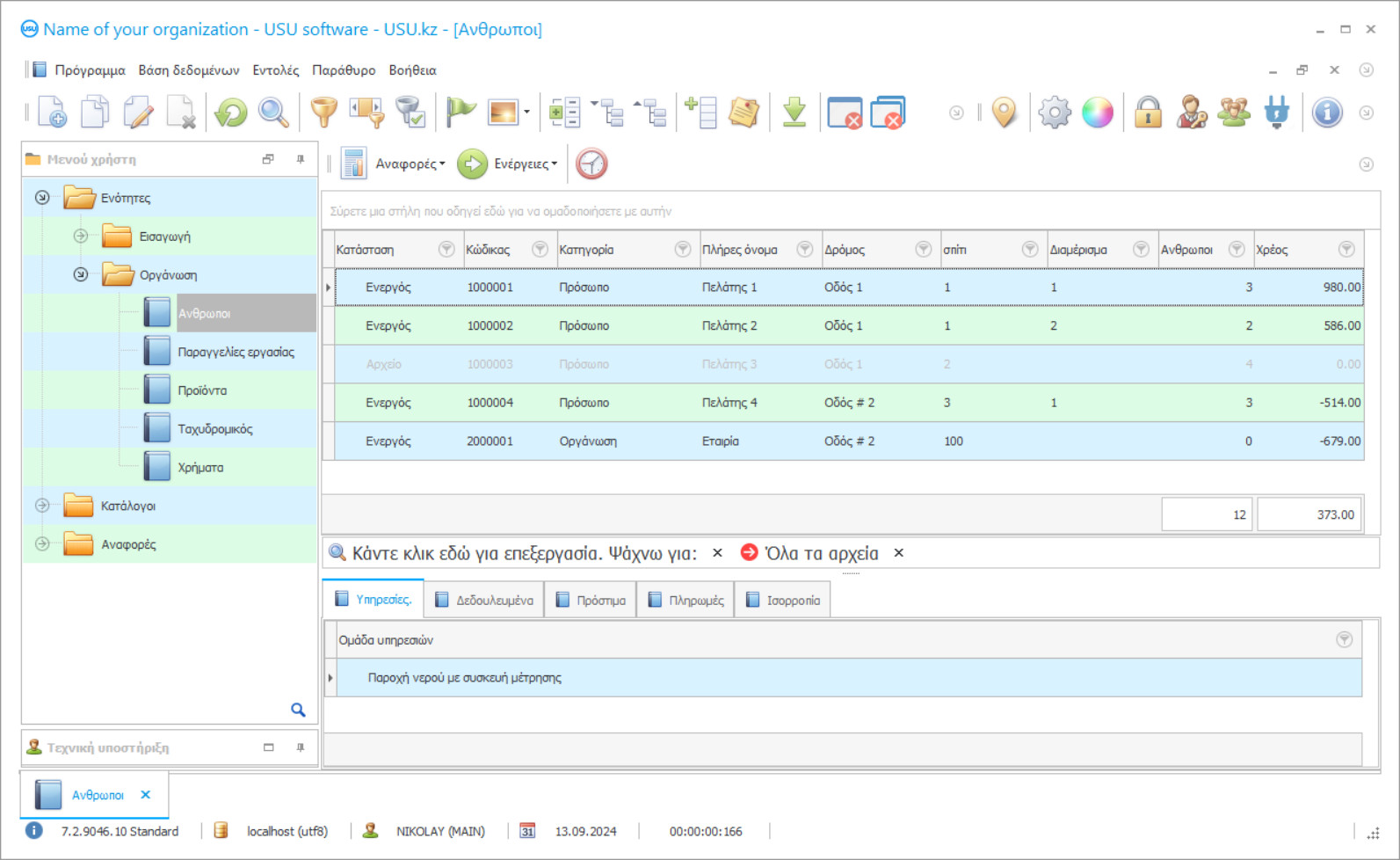Switch to the Πρόστιμα tab

click(x=591, y=600)
